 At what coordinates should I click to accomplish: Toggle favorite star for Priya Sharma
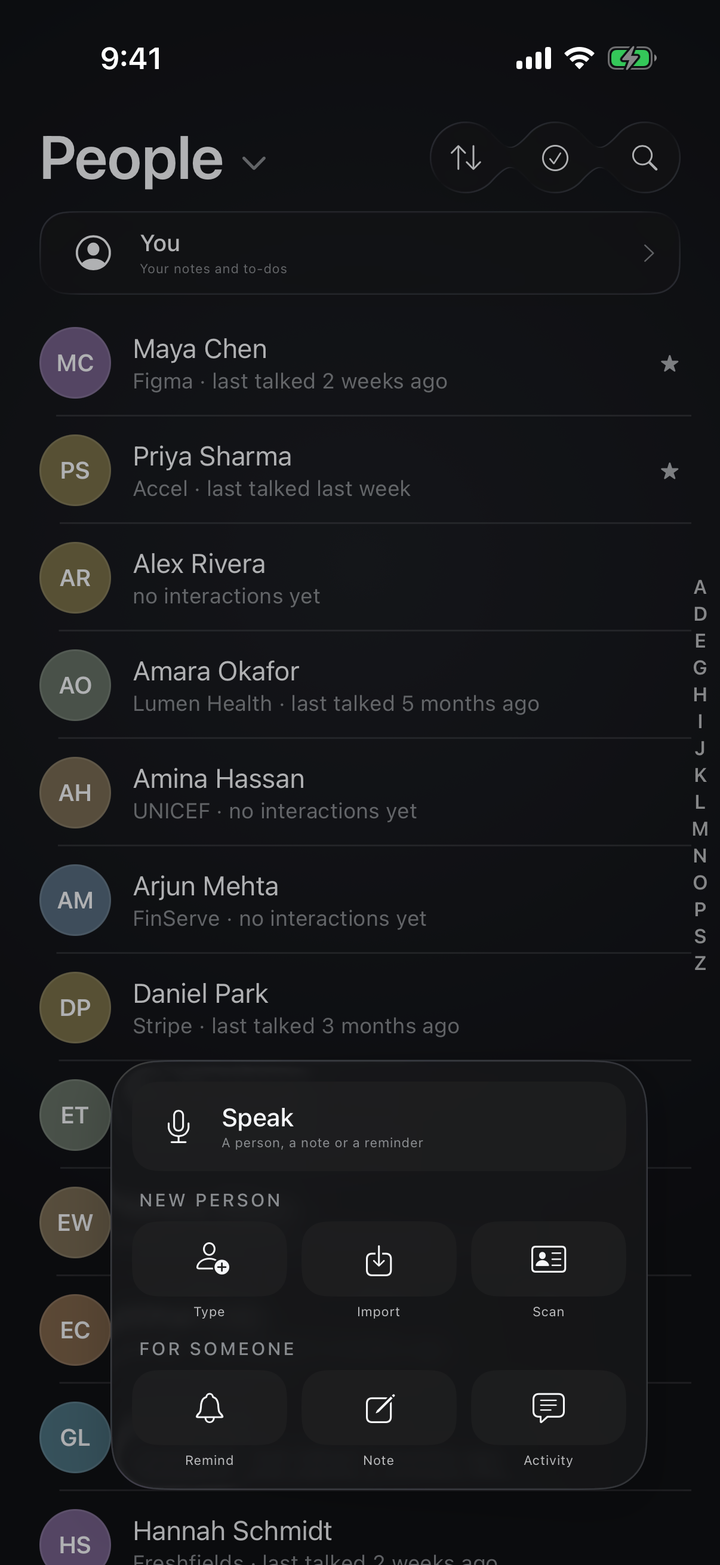(670, 471)
